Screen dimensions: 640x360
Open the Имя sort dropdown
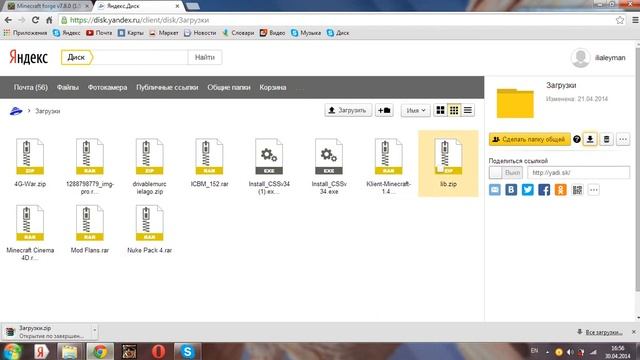point(416,110)
